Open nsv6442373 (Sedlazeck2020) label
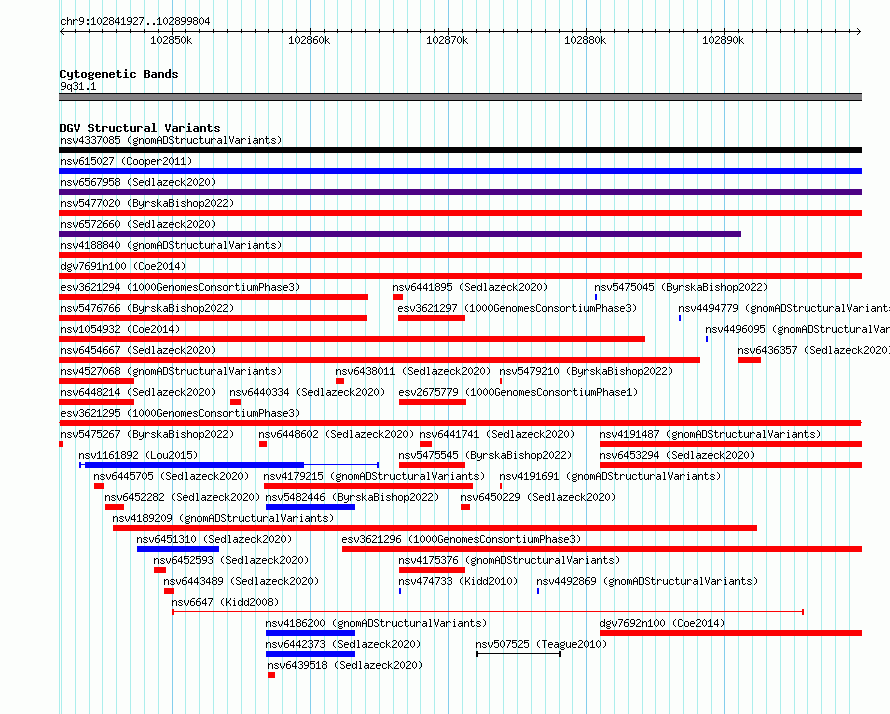Screen dimensions: 890x714 [x=343, y=644]
